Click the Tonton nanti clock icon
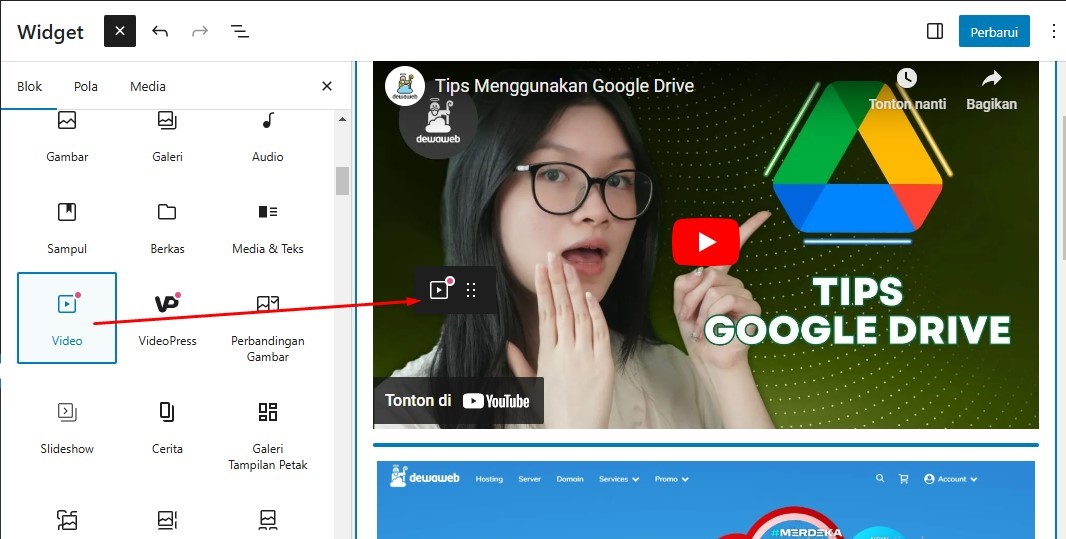Viewport: 1066px width, 539px height. pyautogui.click(x=907, y=78)
